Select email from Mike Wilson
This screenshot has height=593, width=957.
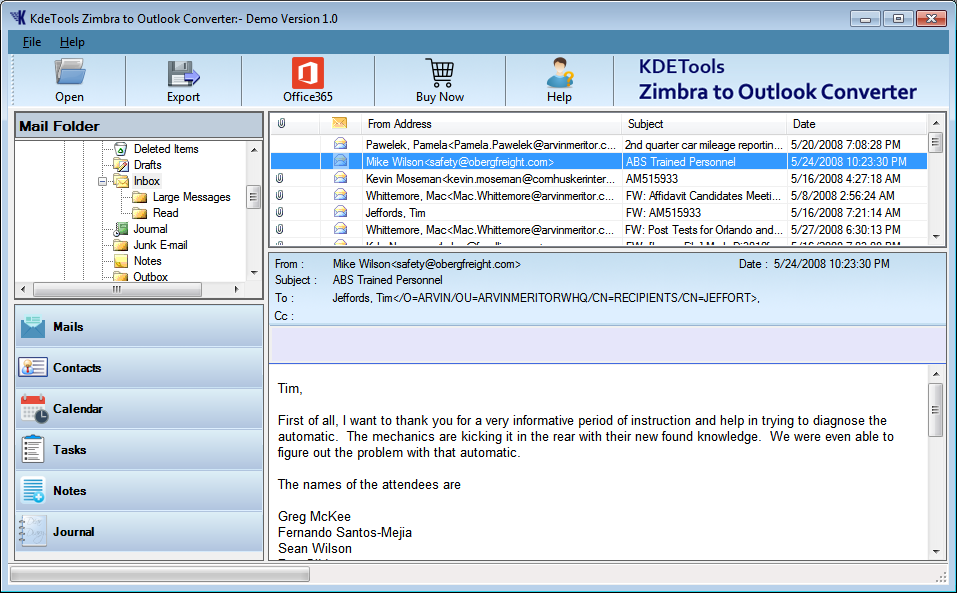[599, 162]
